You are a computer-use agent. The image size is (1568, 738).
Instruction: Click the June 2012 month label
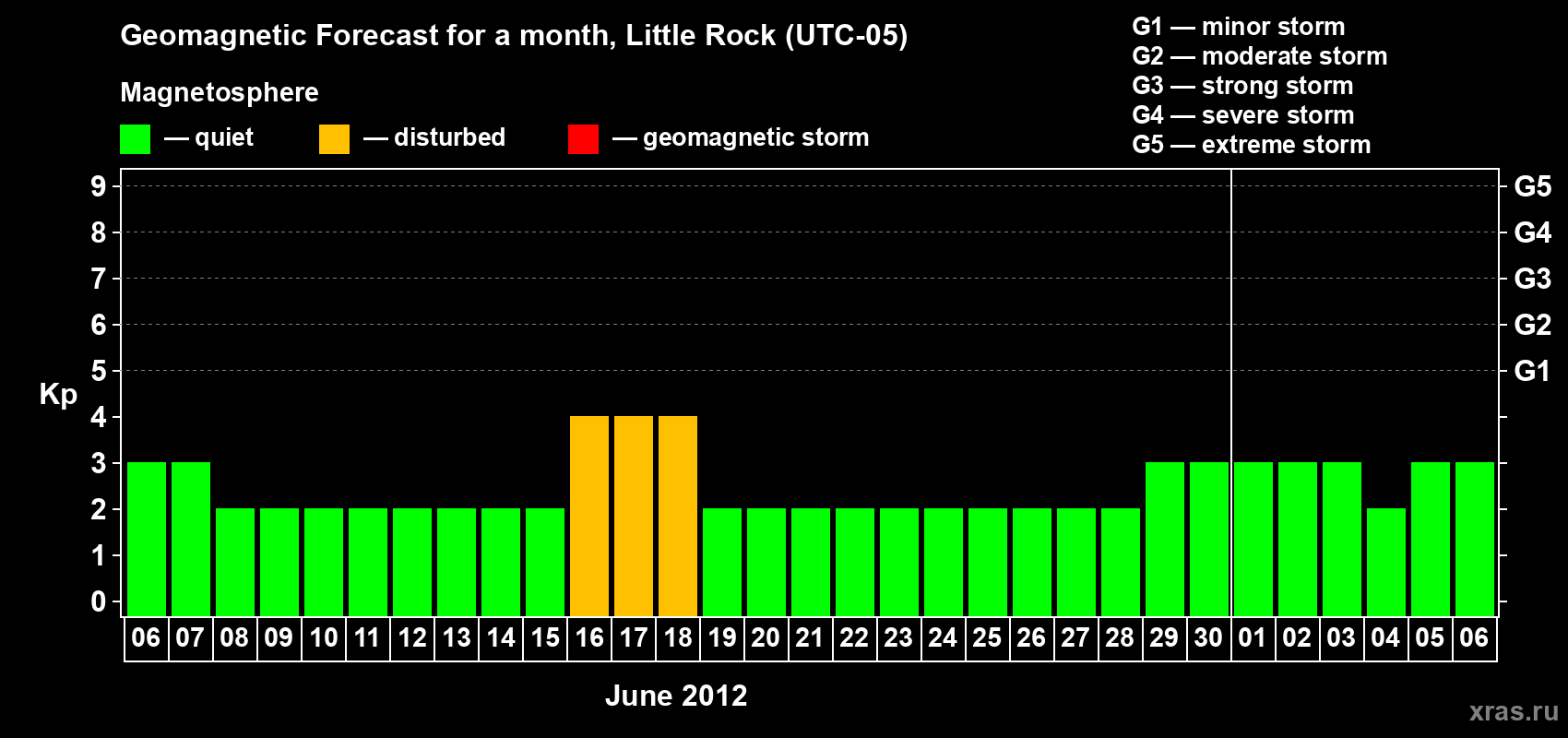[x=676, y=696]
